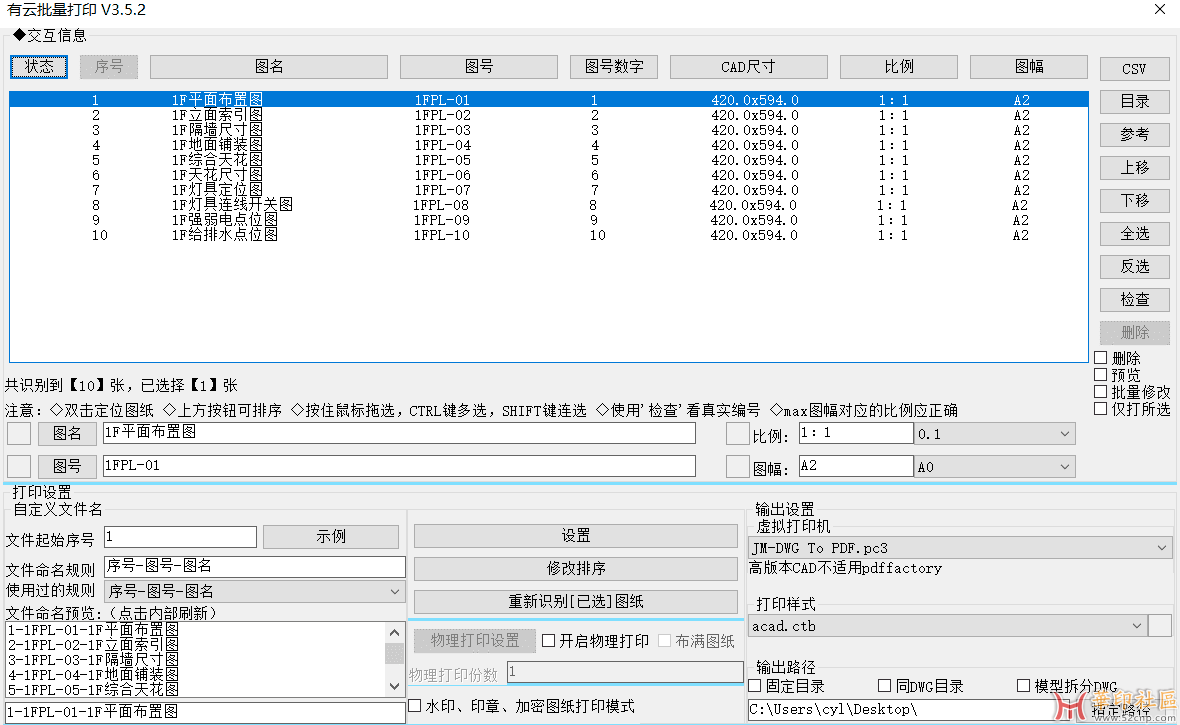Enable the 预览 checkbox
This screenshot has width=1180, height=725.
tap(1100, 375)
